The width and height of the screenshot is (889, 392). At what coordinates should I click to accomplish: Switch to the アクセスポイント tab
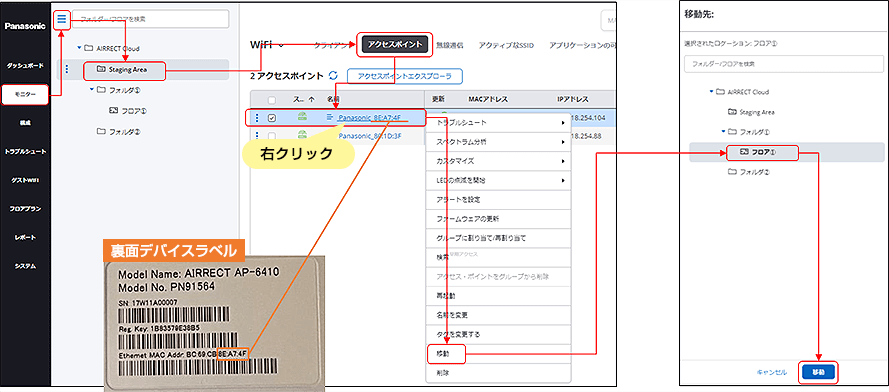tap(395, 45)
